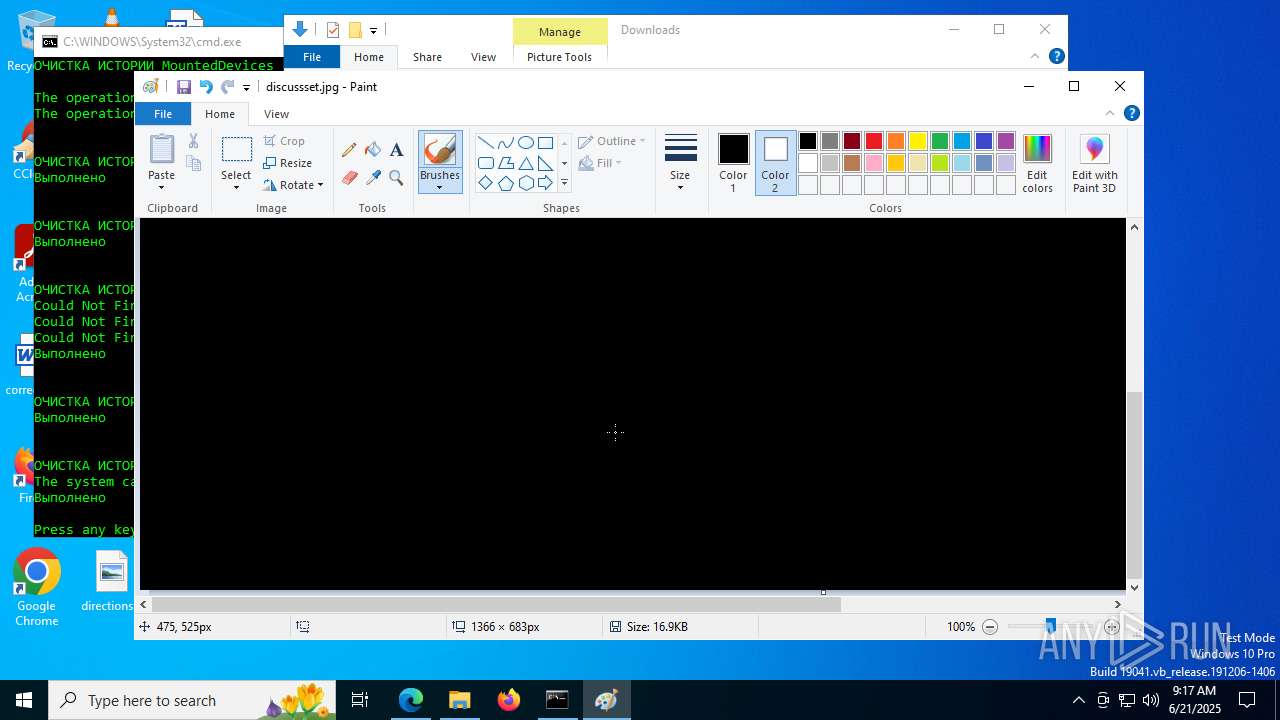Click the Type here to search box
Viewport: 1280px width, 720px height.
[x=192, y=700]
